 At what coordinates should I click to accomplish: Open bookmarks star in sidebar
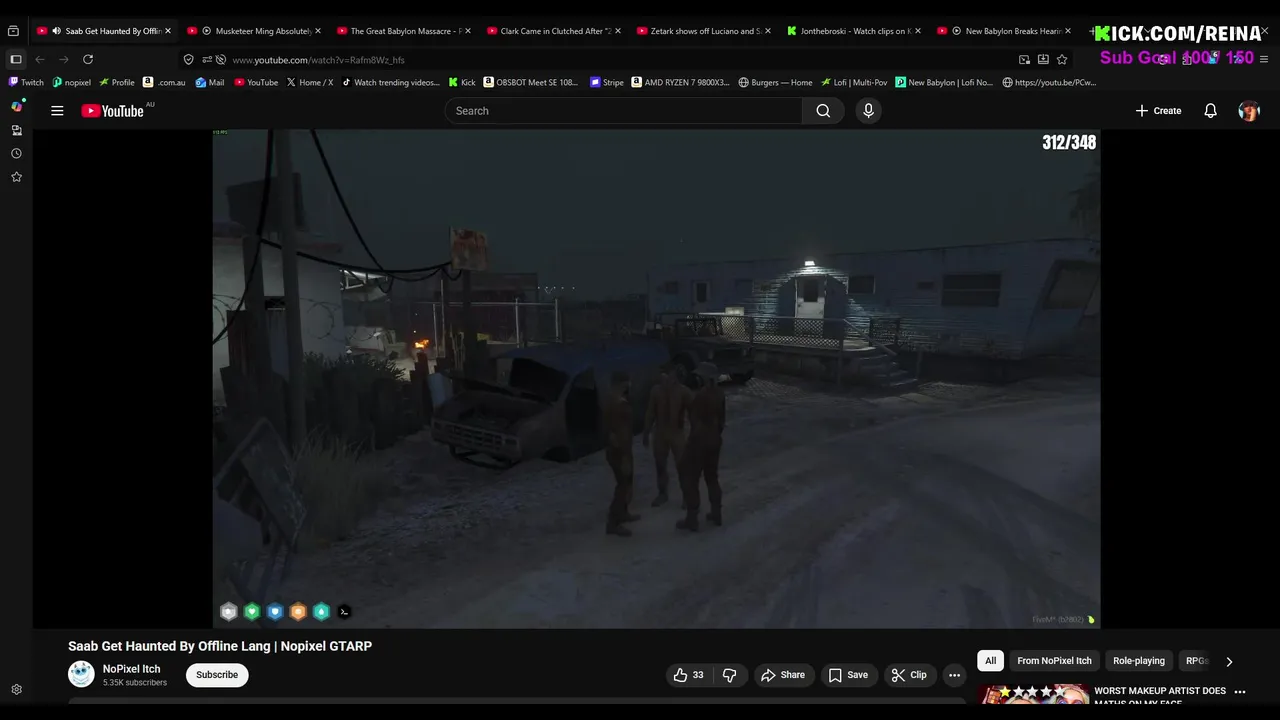(x=16, y=177)
